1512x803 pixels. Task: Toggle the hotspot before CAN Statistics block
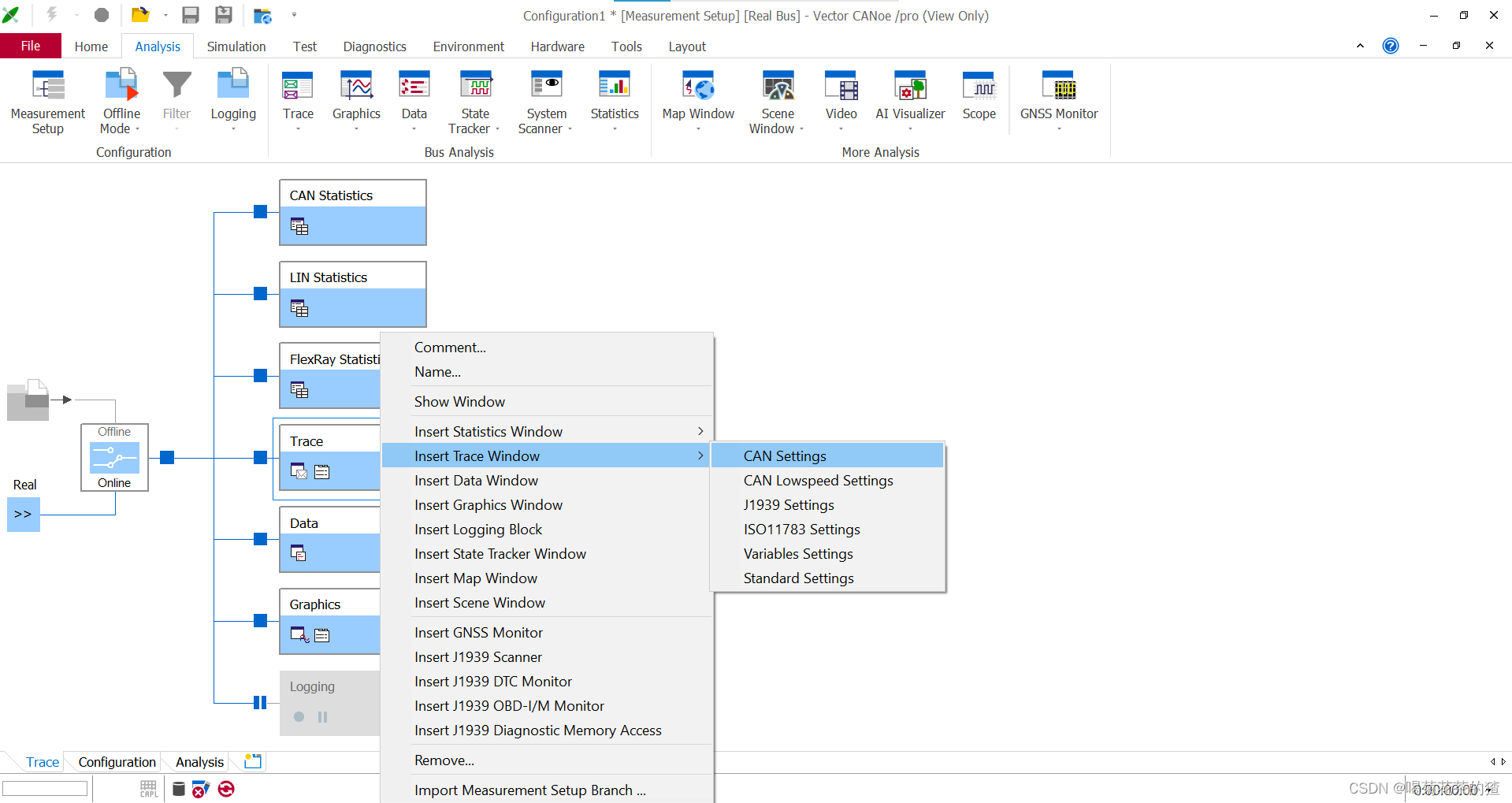261,211
